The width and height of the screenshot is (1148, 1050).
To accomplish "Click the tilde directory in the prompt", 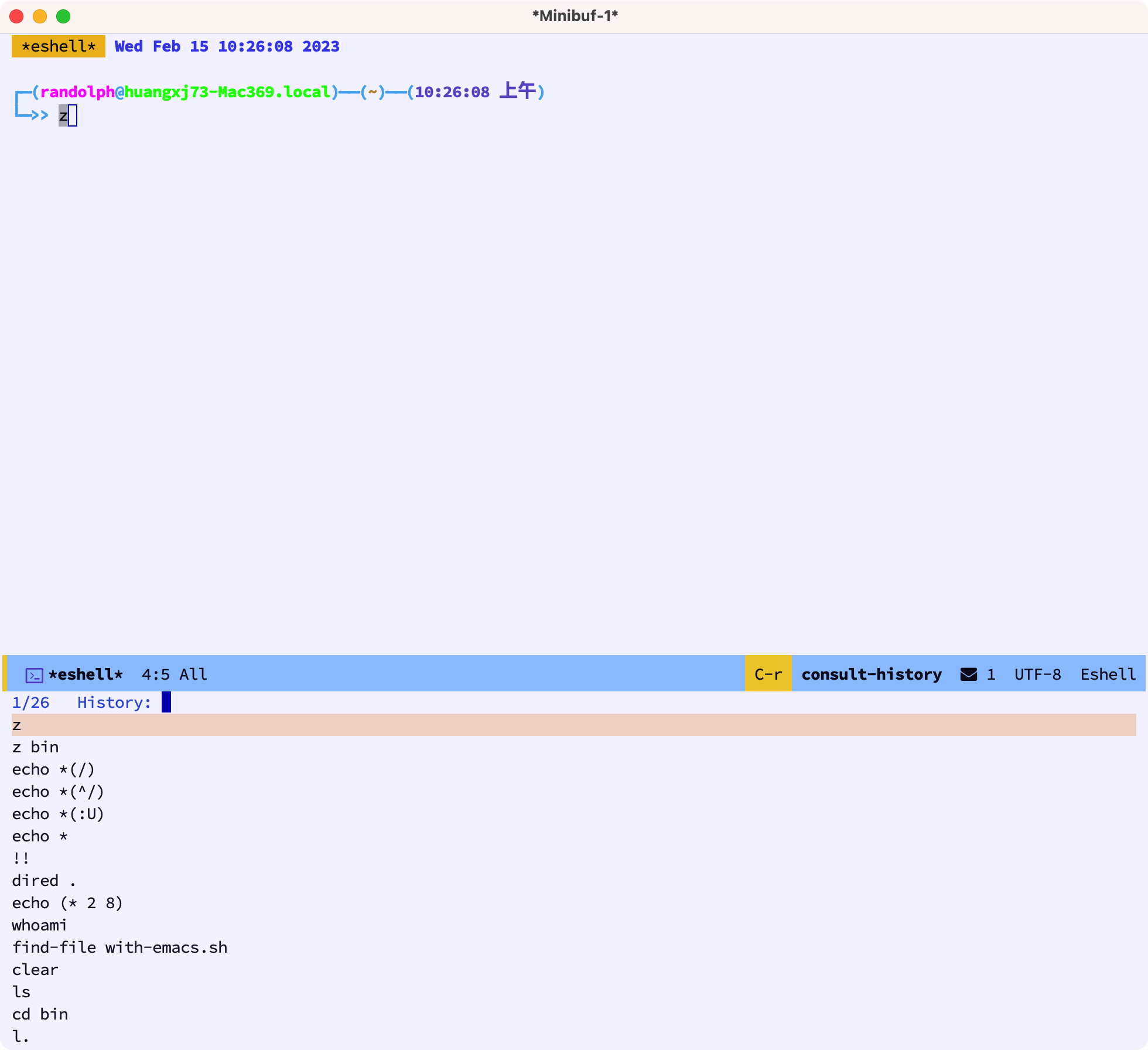I will (373, 92).
